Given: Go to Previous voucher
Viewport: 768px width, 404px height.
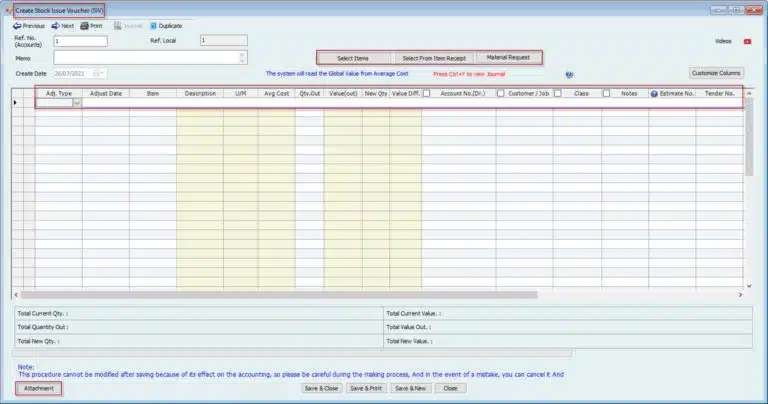Looking at the screenshot, I should (x=29, y=26).
